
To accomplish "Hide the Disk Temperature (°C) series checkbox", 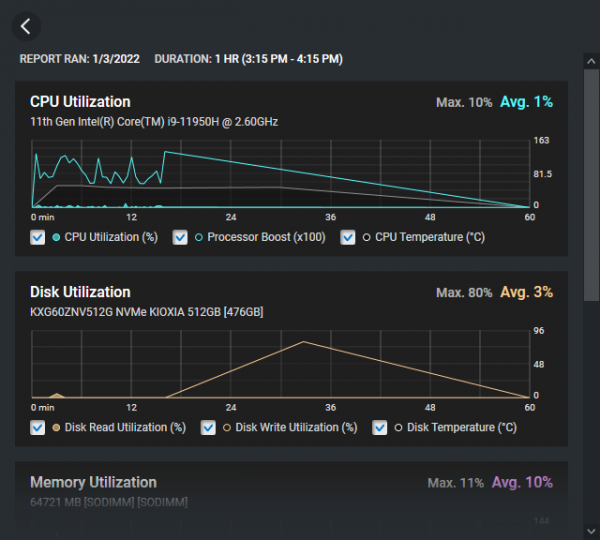I will click(x=380, y=428).
